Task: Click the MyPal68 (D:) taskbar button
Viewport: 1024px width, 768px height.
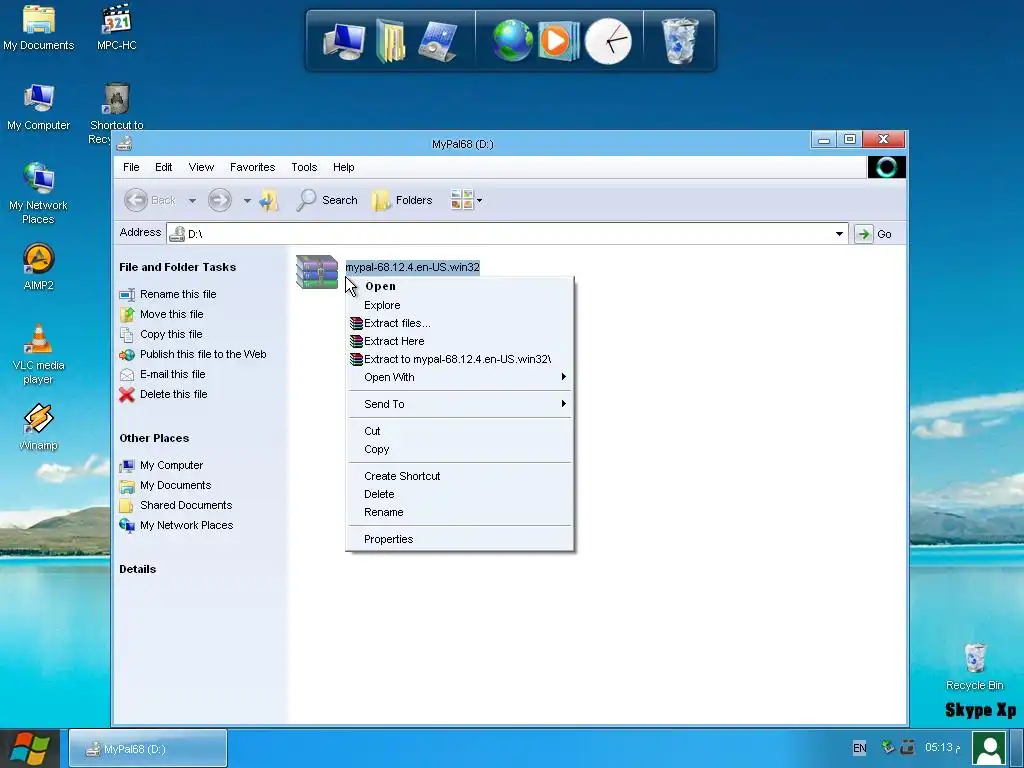Action: pyautogui.click(x=148, y=748)
